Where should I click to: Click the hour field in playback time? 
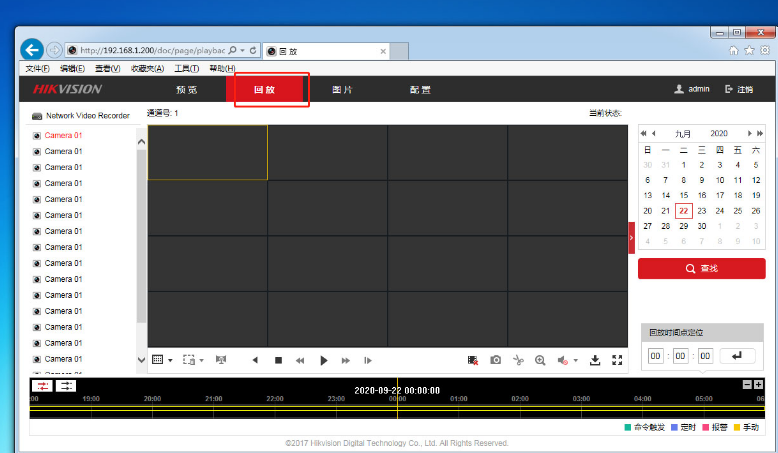pos(656,356)
